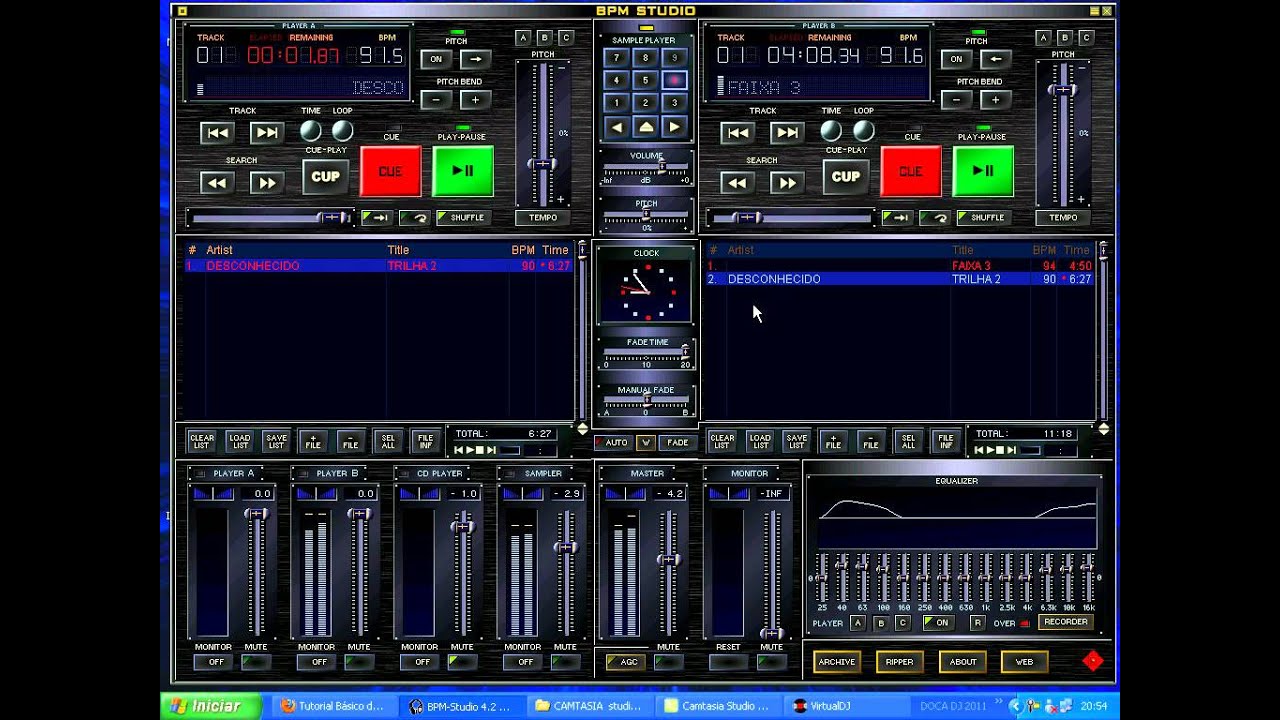Select equalizer player B

tap(880, 622)
